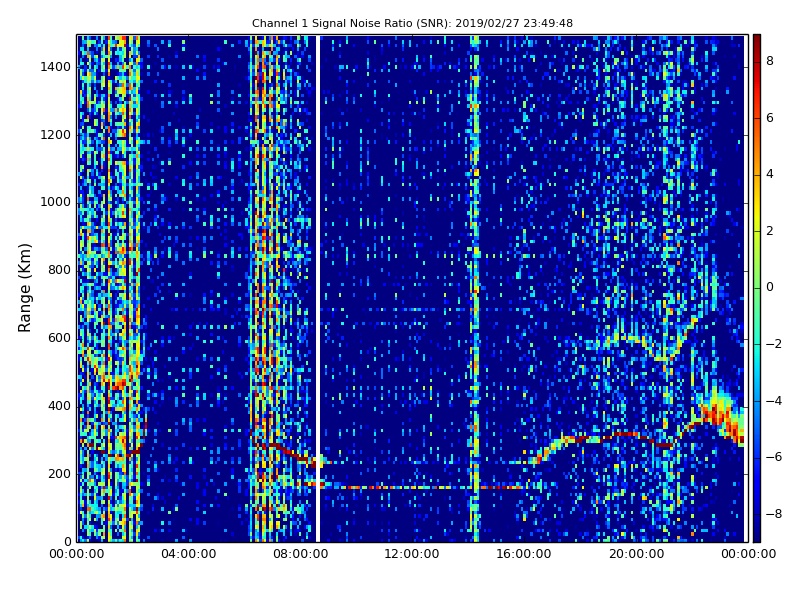Click the dark red top of the colorbar
Screen dimensions: 800x600
(757, 43)
